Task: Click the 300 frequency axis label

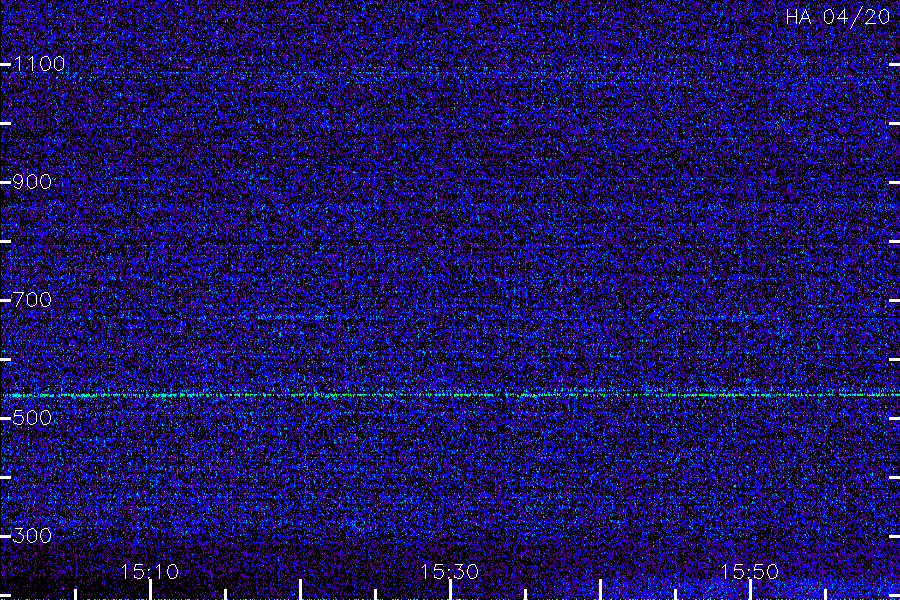Action: point(32,536)
